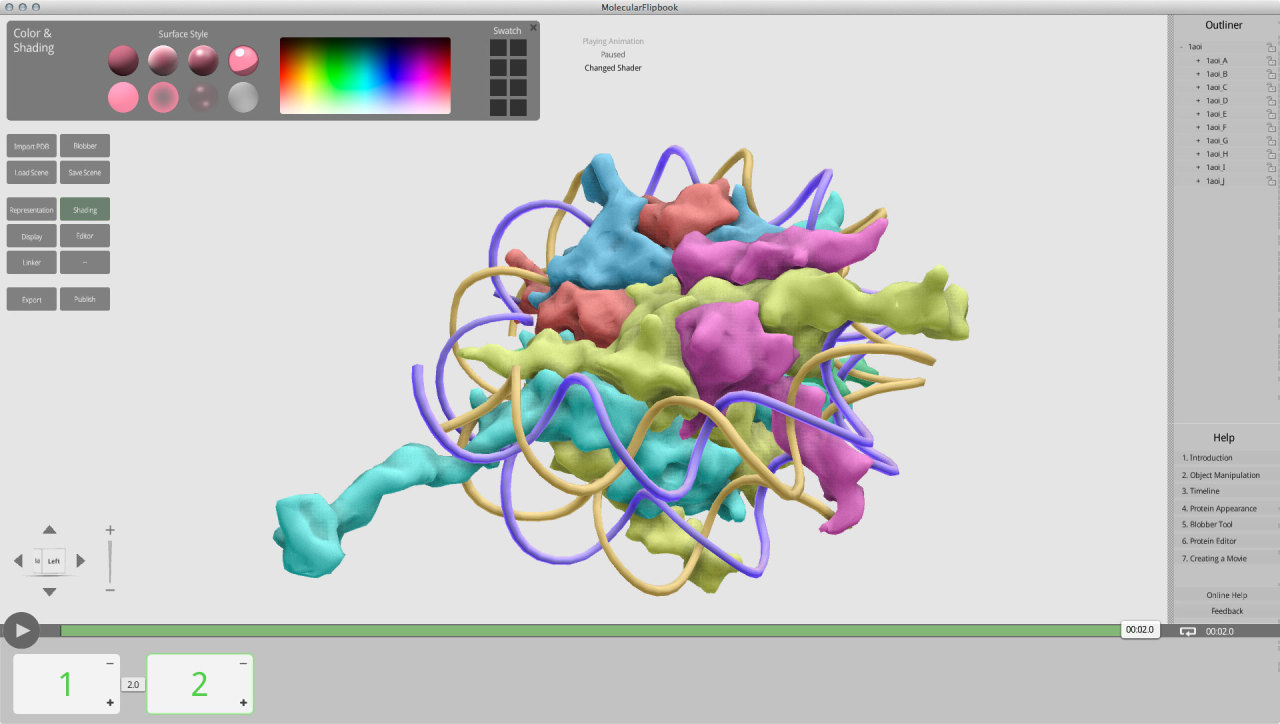Select keyframe 2 thumbnail
This screenshot has height=724, width=1280.
(x=200, y=684)
